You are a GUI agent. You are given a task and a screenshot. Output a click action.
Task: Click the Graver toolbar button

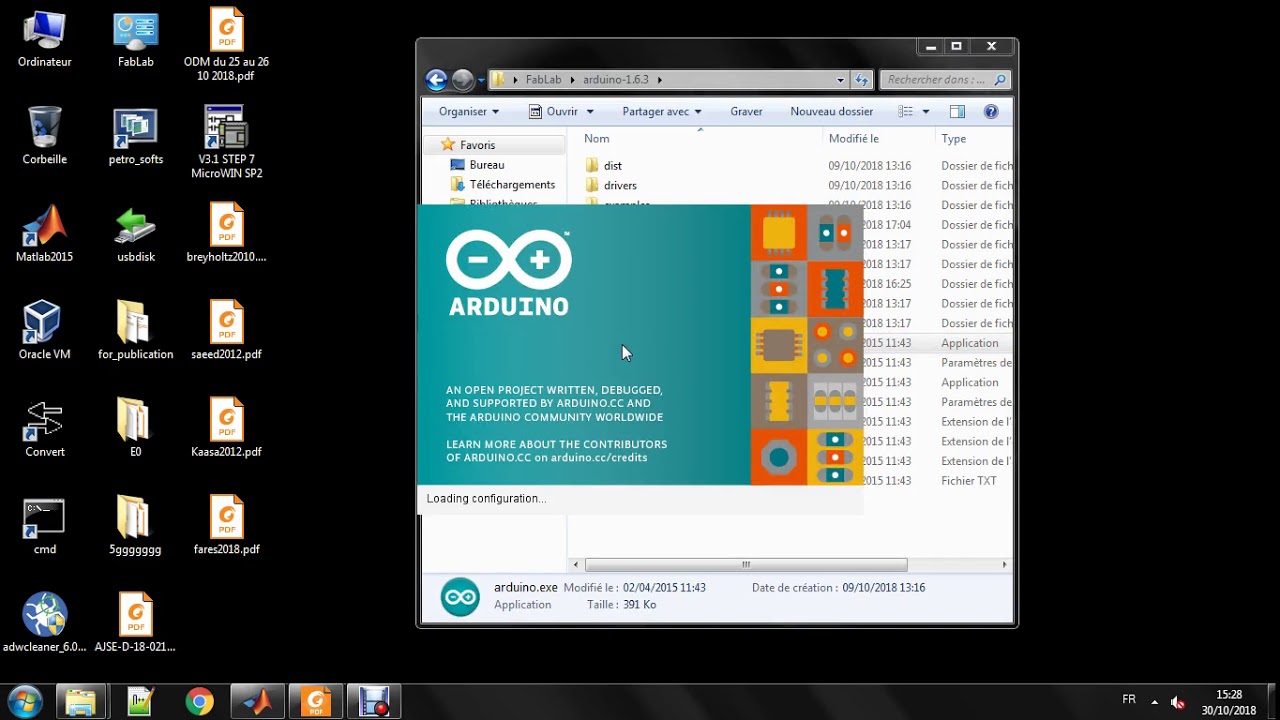(x=746, y=112)
